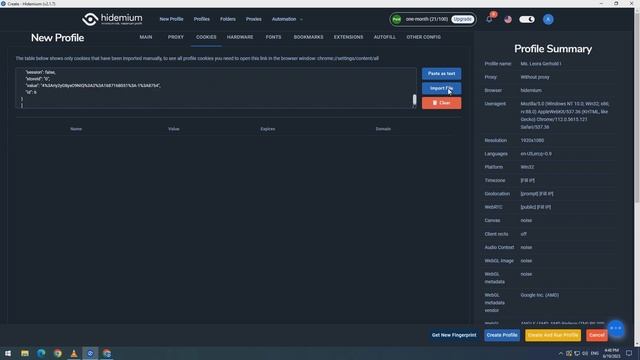
Task: Cancel the new profile creation
Action: click(597, 335)
